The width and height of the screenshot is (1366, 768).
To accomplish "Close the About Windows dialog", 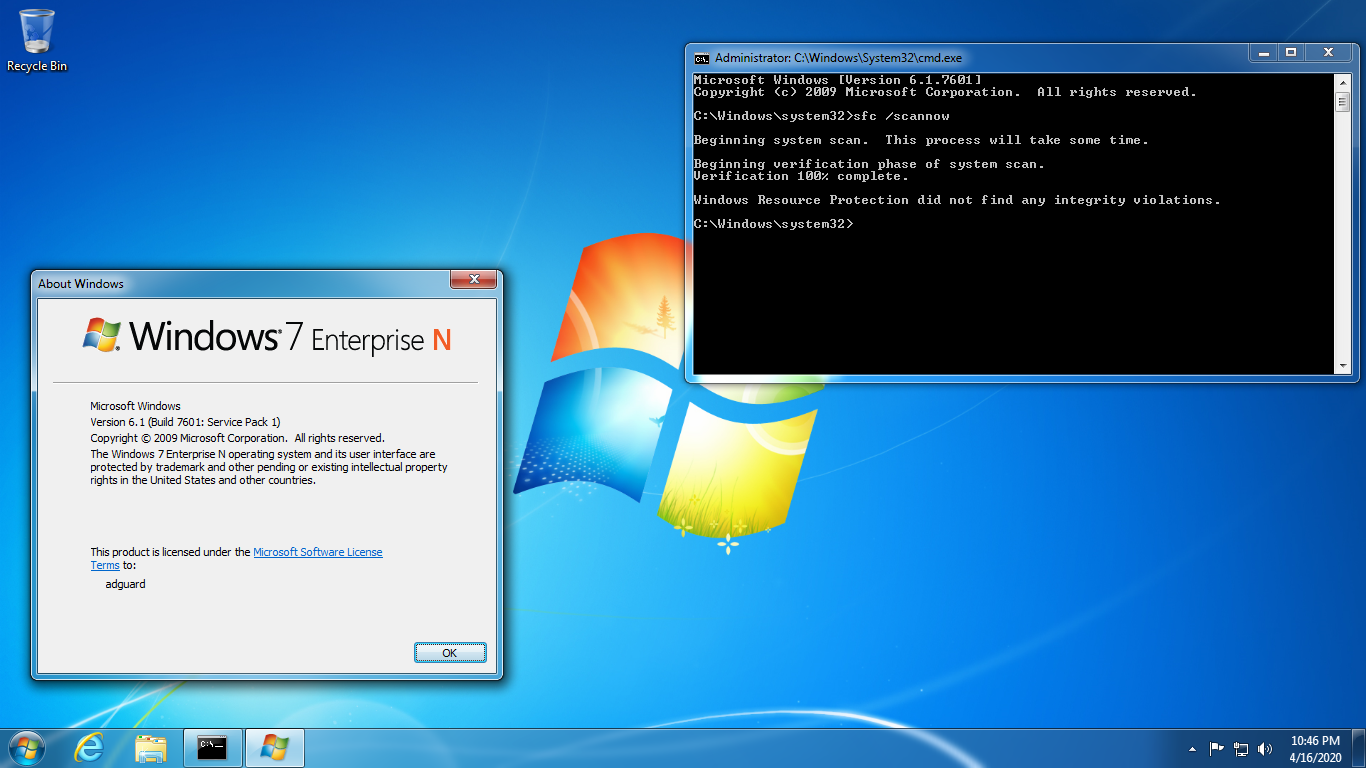I will coord(474,279).
